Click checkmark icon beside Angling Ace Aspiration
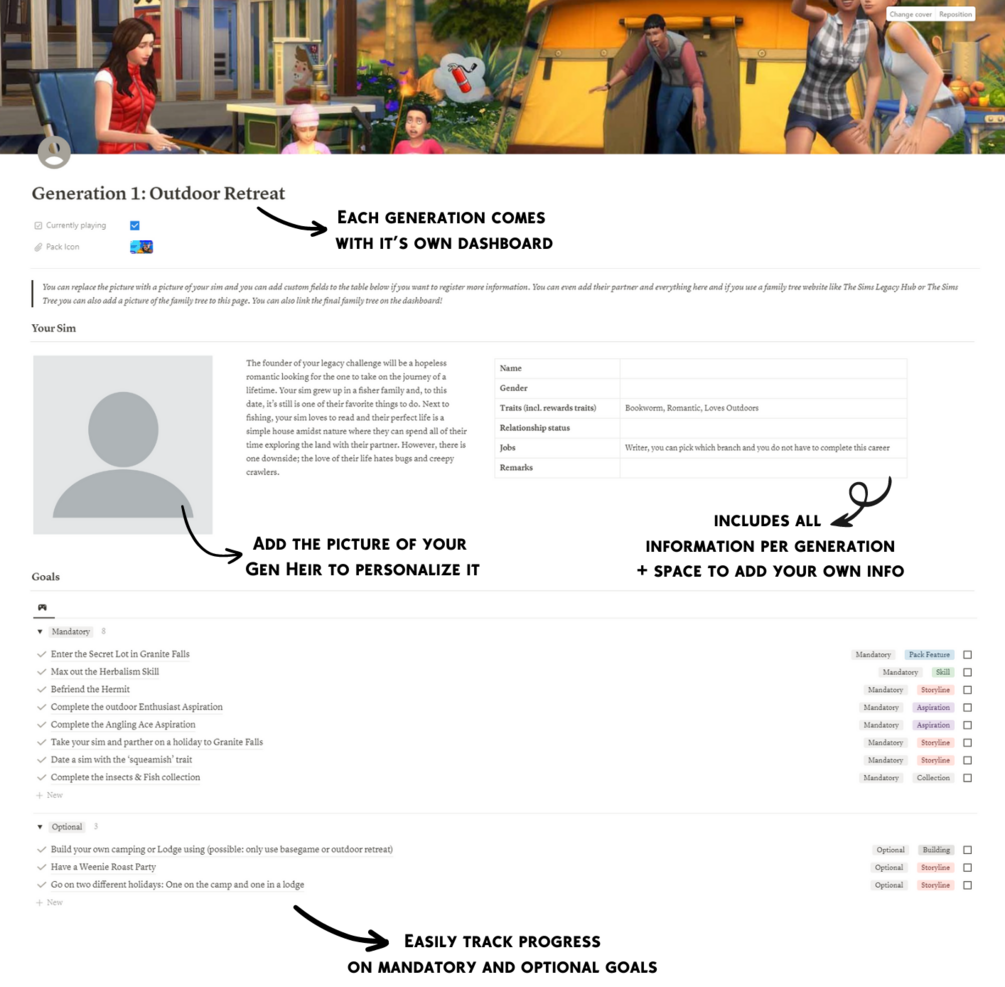The image size is (1005, 987). click(42, 725)
